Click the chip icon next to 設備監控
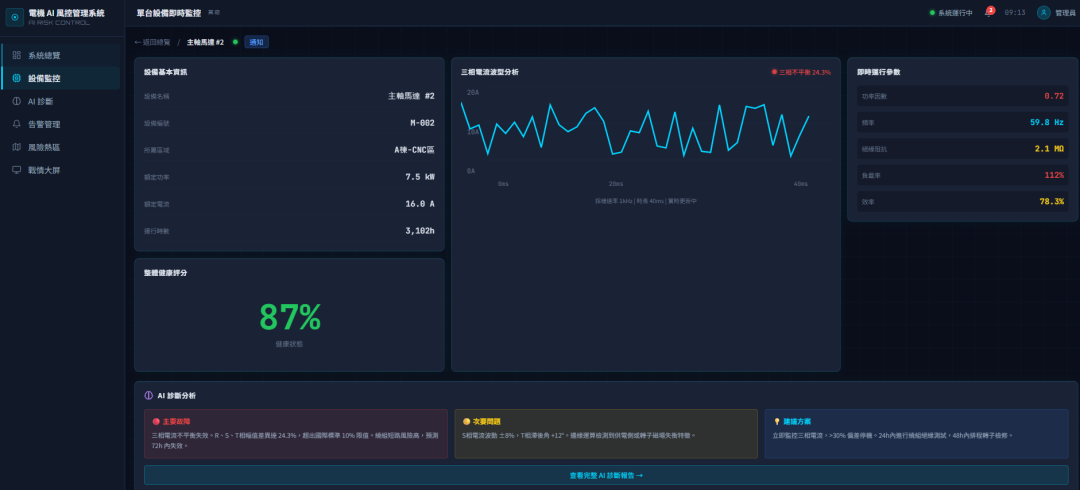The width and height of the screenshot is (1080, 490). pos(17,79)
